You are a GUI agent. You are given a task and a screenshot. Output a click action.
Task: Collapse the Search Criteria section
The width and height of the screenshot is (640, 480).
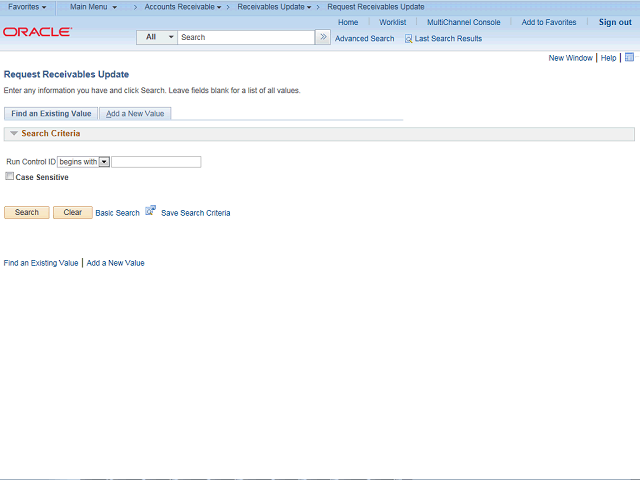[14, 133]
